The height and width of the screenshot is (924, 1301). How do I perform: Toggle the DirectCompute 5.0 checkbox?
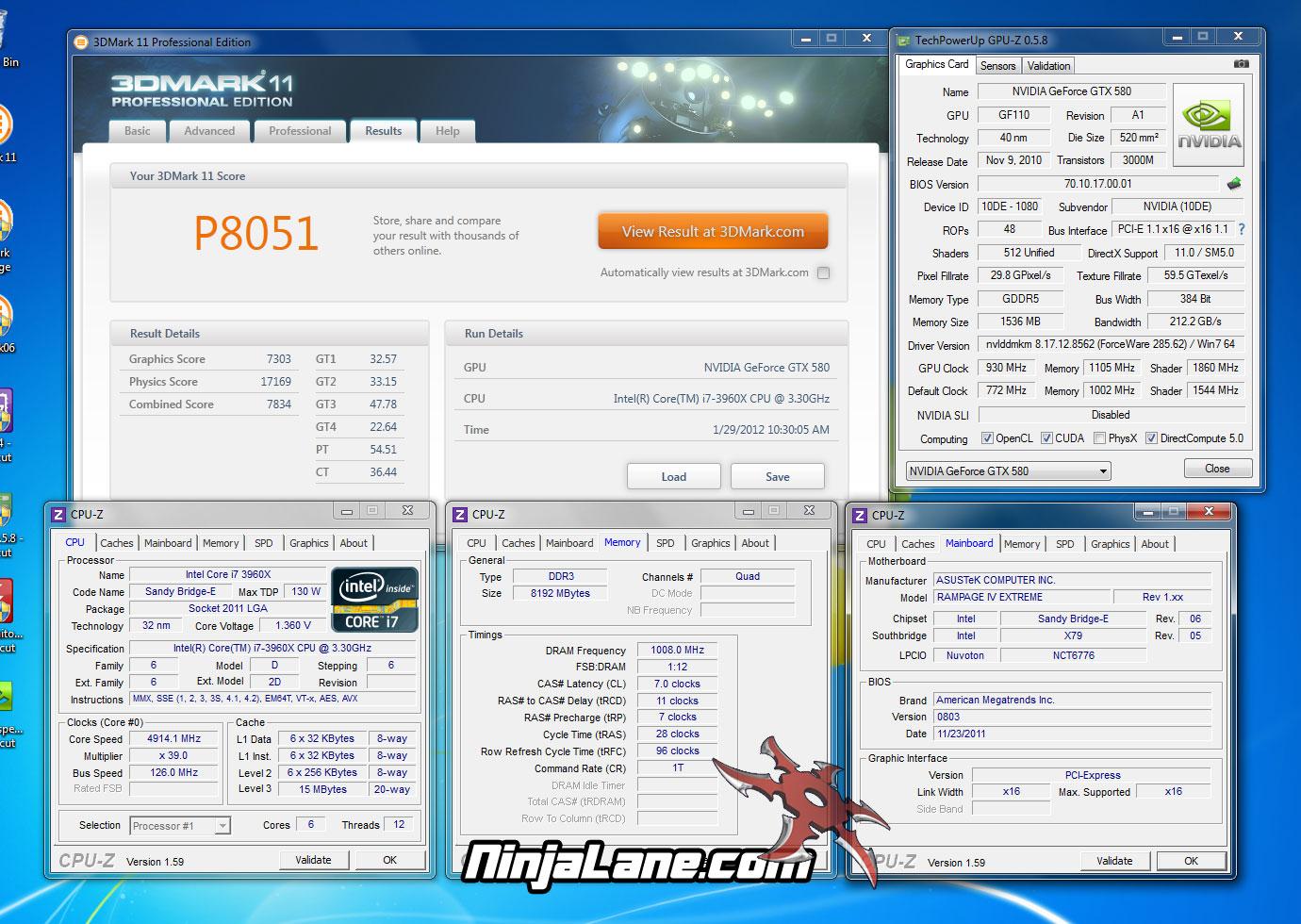click(1151, 438)
